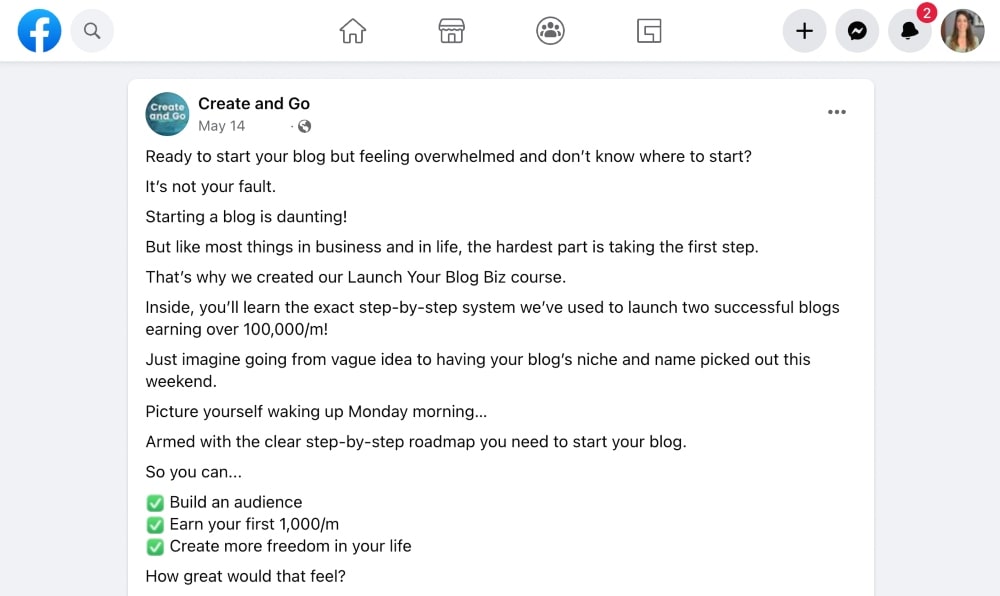Open Messenger chats icon
Screen dimensions: 1000x596
tap(857, 31)
